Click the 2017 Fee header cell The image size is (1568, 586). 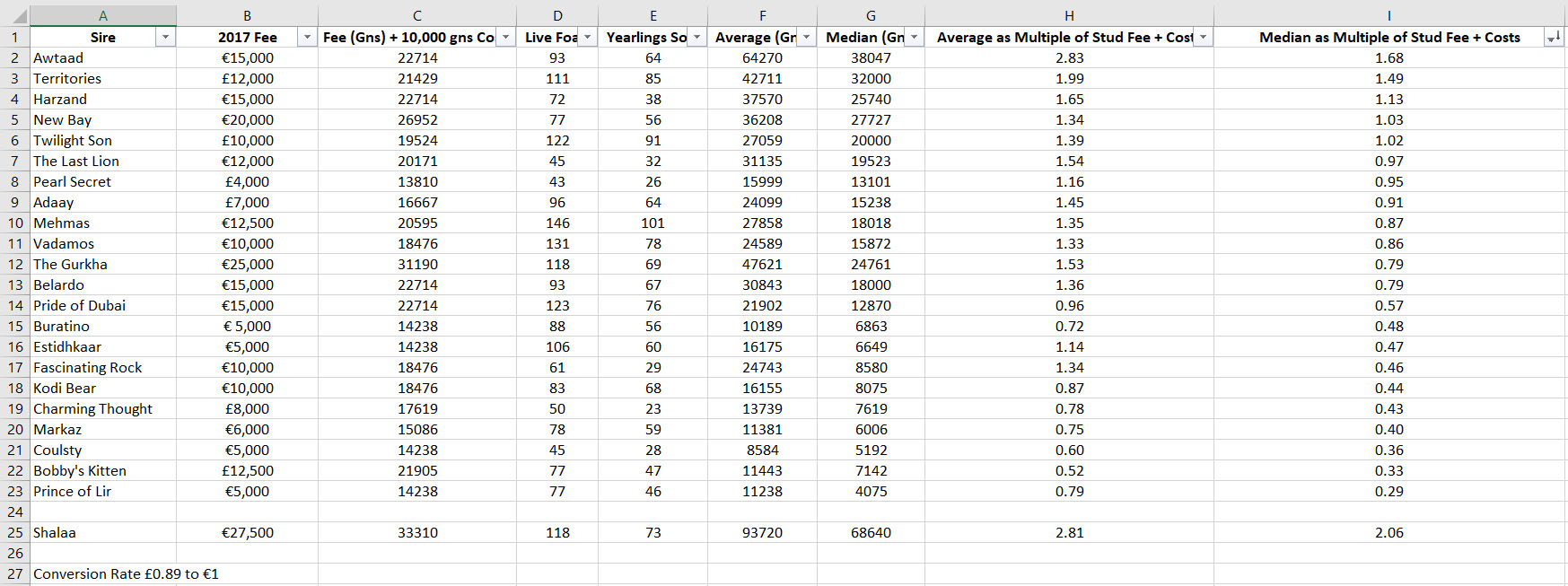(x=247, y=37)
